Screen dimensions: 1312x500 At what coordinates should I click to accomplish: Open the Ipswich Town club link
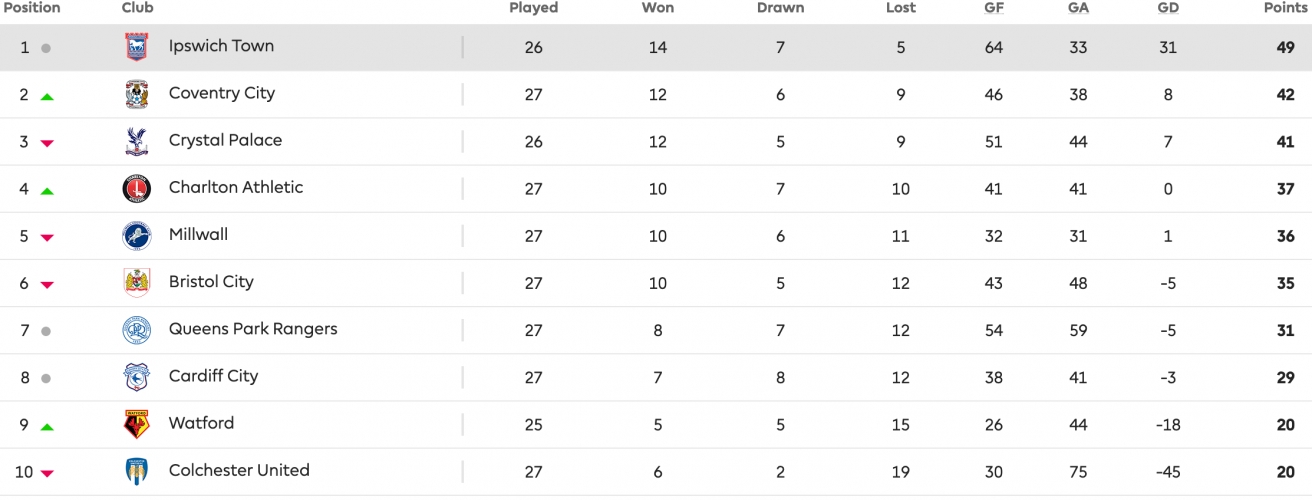tap(221, 46)
